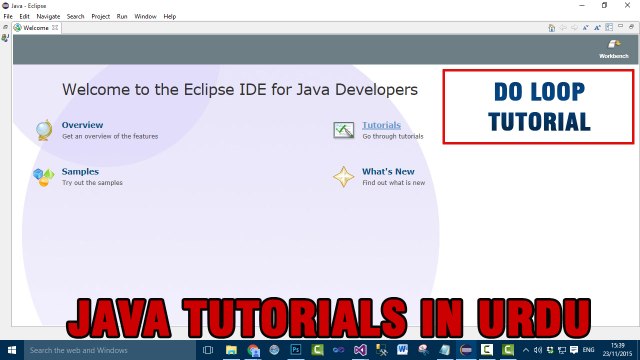
Task: Close the Welcome tab
Action: [55, 28]
